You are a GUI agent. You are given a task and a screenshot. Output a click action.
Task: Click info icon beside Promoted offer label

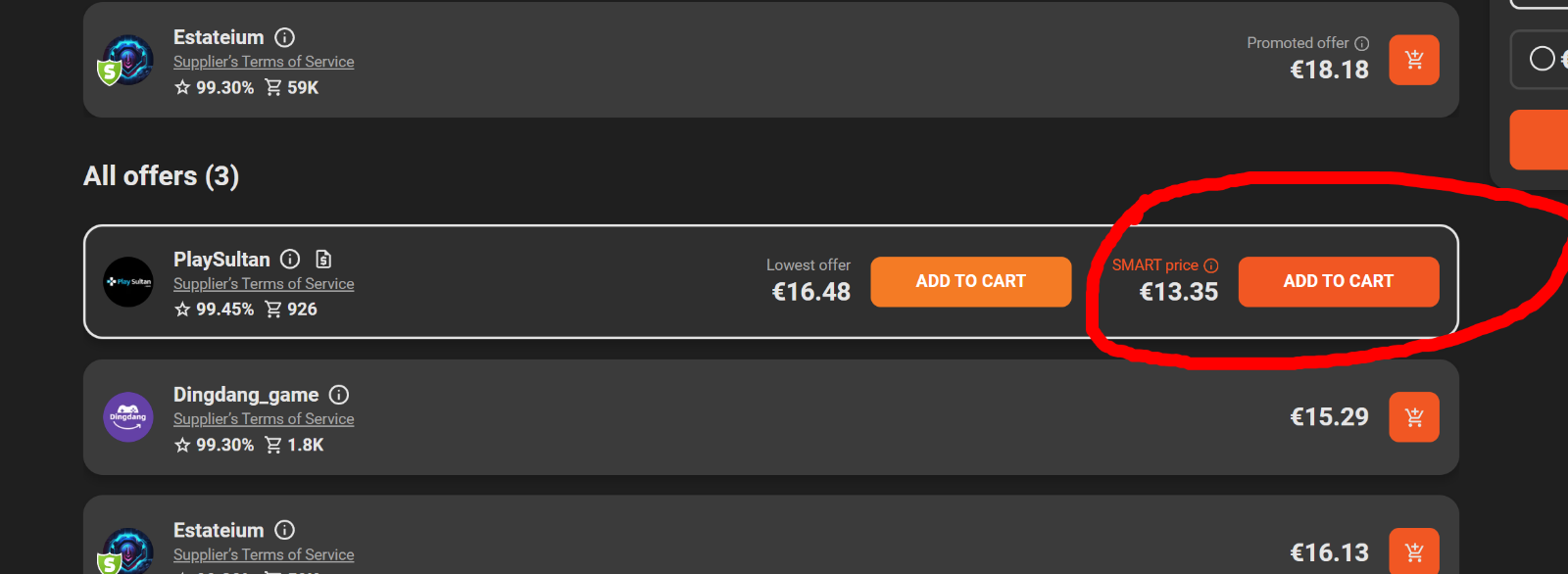[1361, 43]
